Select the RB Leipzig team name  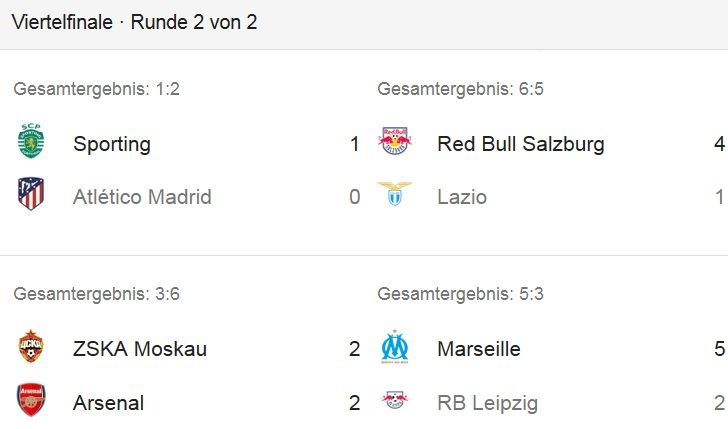488,403
